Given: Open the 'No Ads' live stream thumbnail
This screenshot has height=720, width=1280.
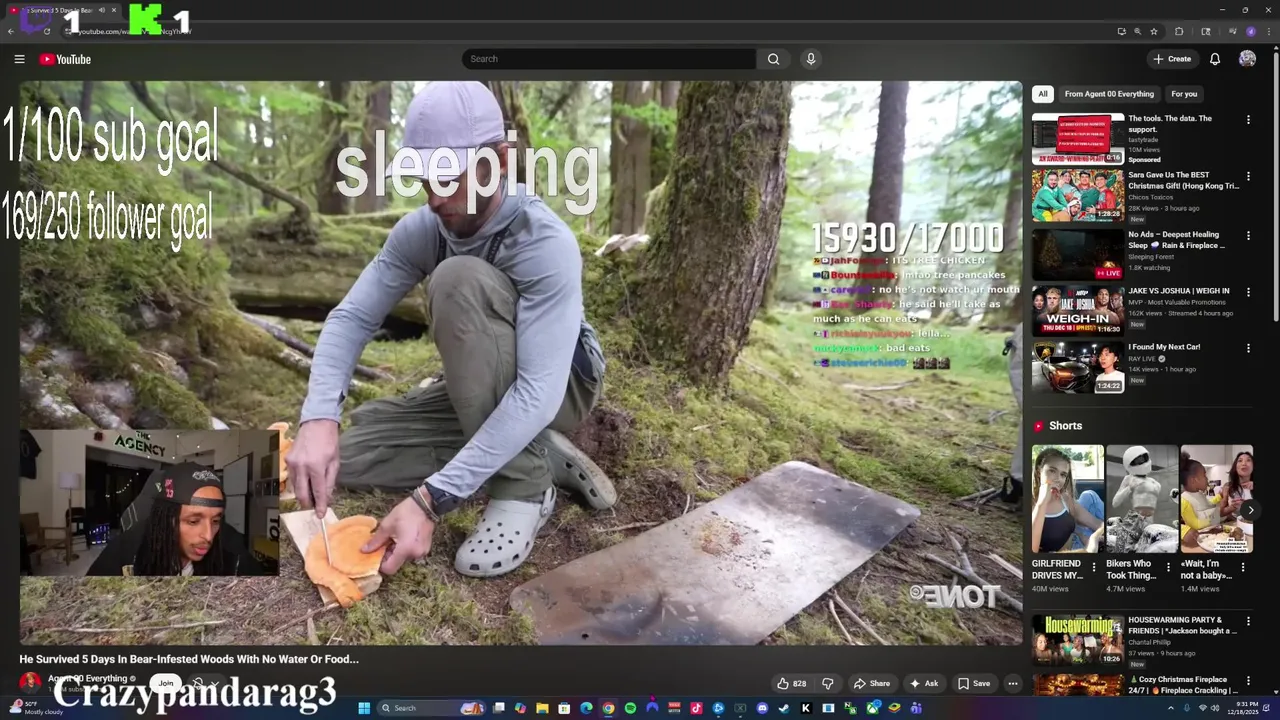Looking at the screenshot, I should click(x=1078, y=254).
